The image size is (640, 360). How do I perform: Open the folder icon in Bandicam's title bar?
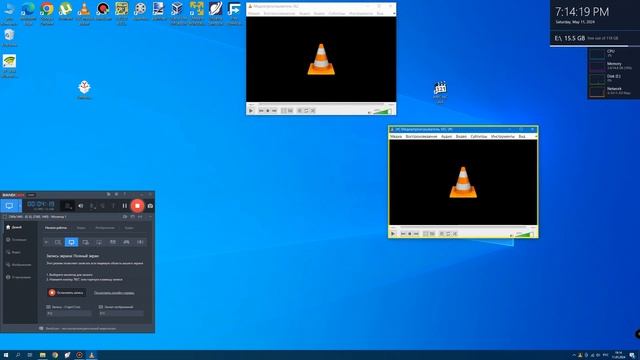click(108, 194)
